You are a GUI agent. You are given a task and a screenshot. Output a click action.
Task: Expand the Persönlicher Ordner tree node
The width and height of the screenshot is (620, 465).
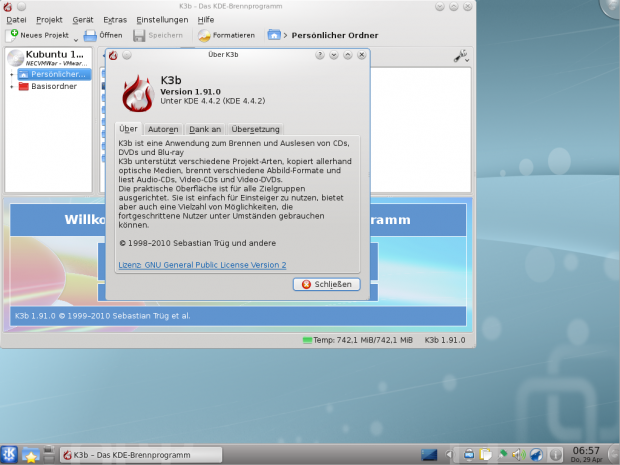click(x=11, y=74)
